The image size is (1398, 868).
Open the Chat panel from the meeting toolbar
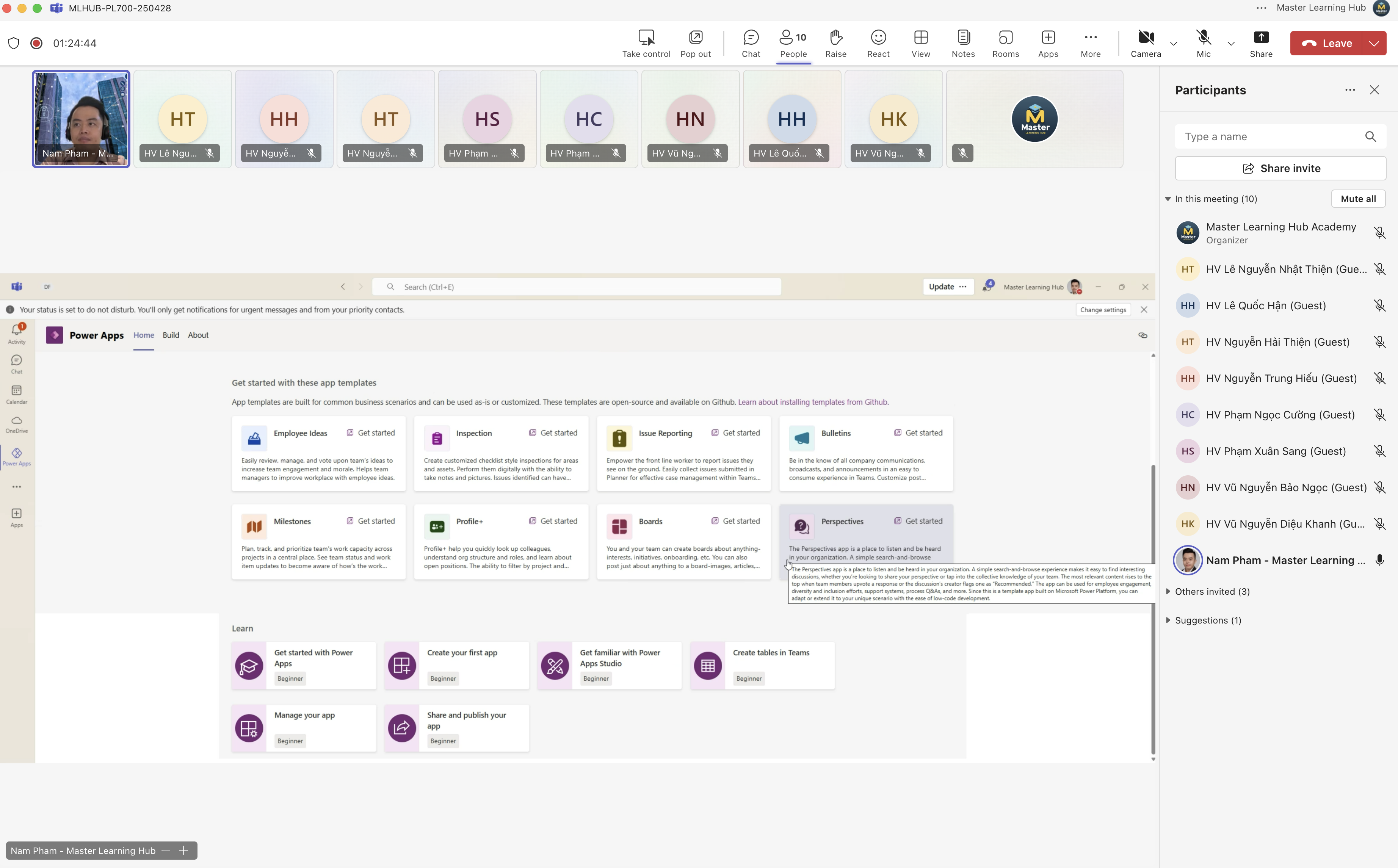click(x=751, y=44)
